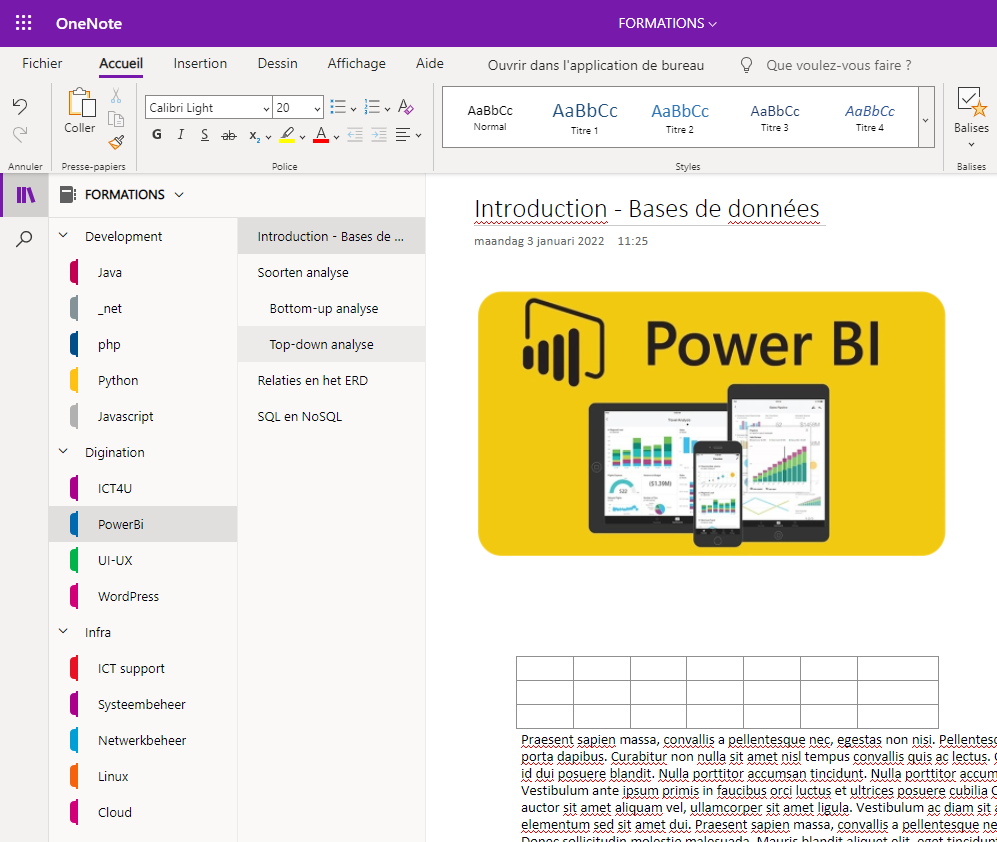
Task: Clear formatting with eraser icon
Action: (406, 107)
